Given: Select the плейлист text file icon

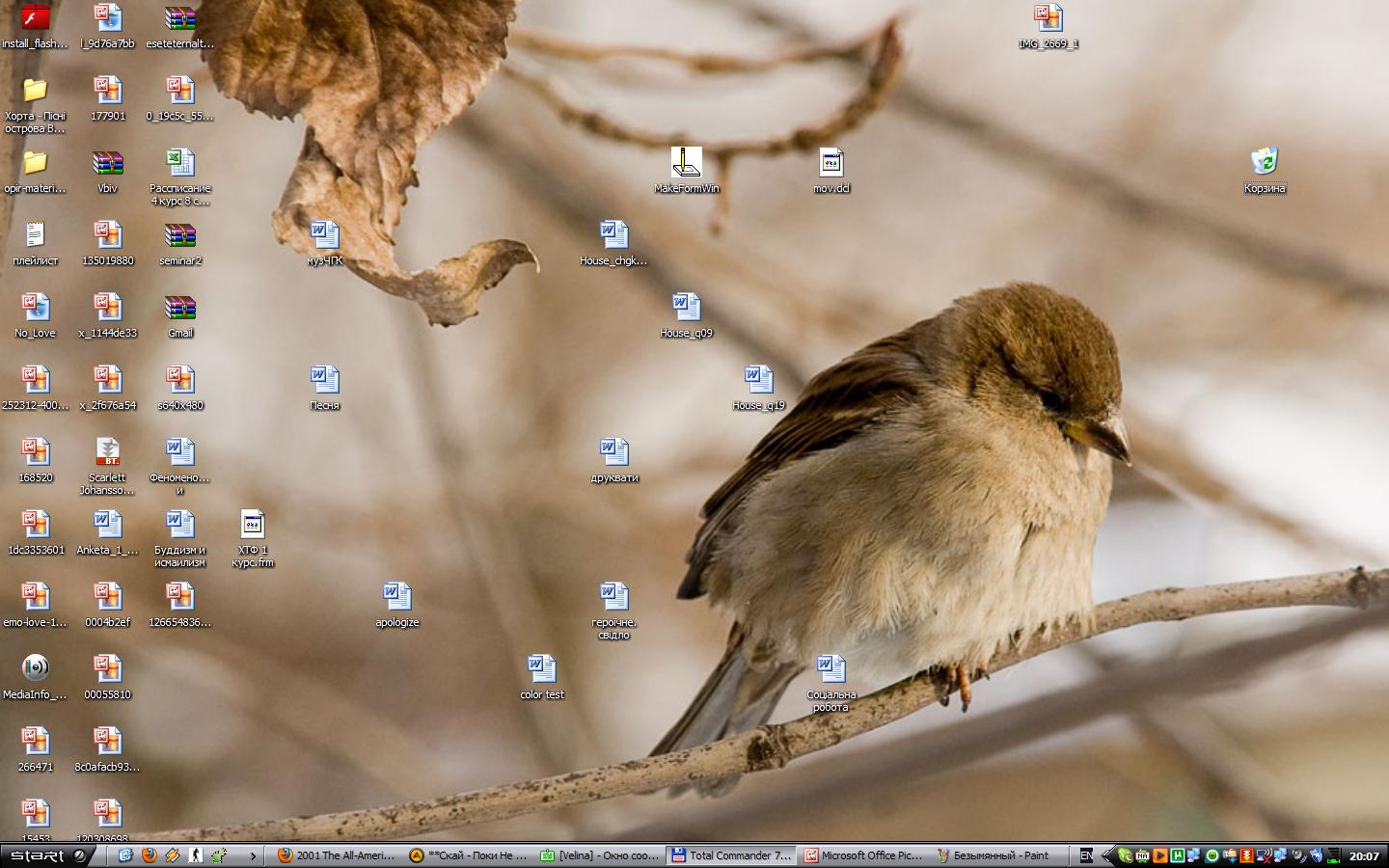Looking at the screenshot, I should [36, 243].
